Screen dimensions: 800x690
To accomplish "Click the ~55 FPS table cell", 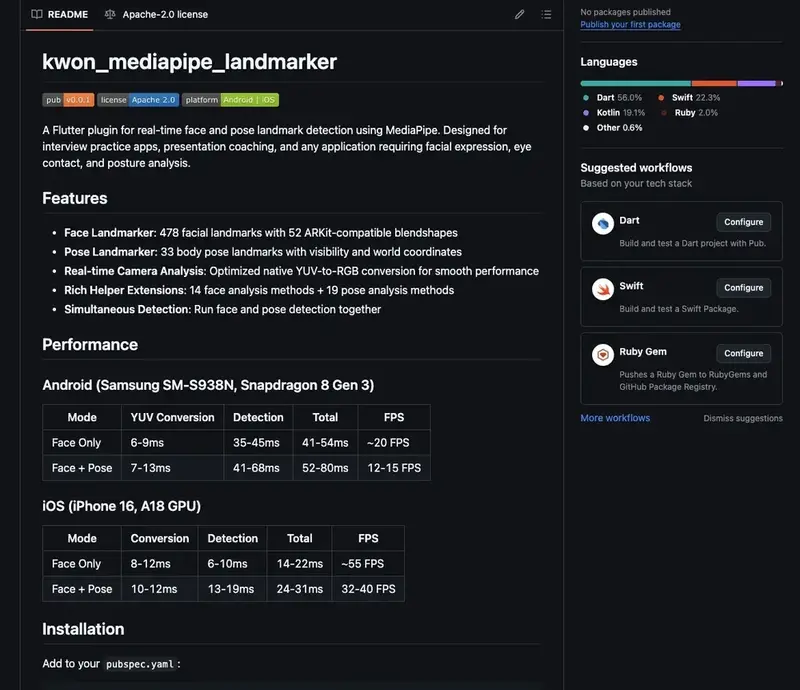I will [368, 563].
